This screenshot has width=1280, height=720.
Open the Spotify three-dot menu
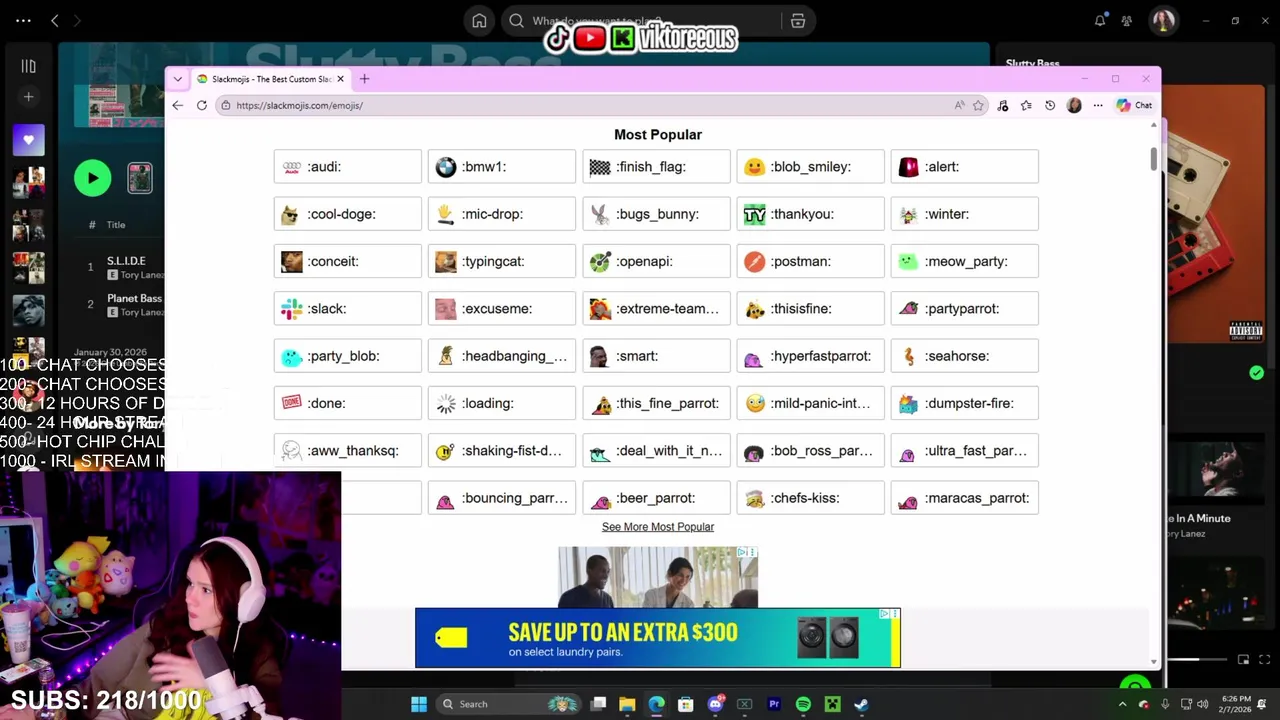(x=23, y=20)
